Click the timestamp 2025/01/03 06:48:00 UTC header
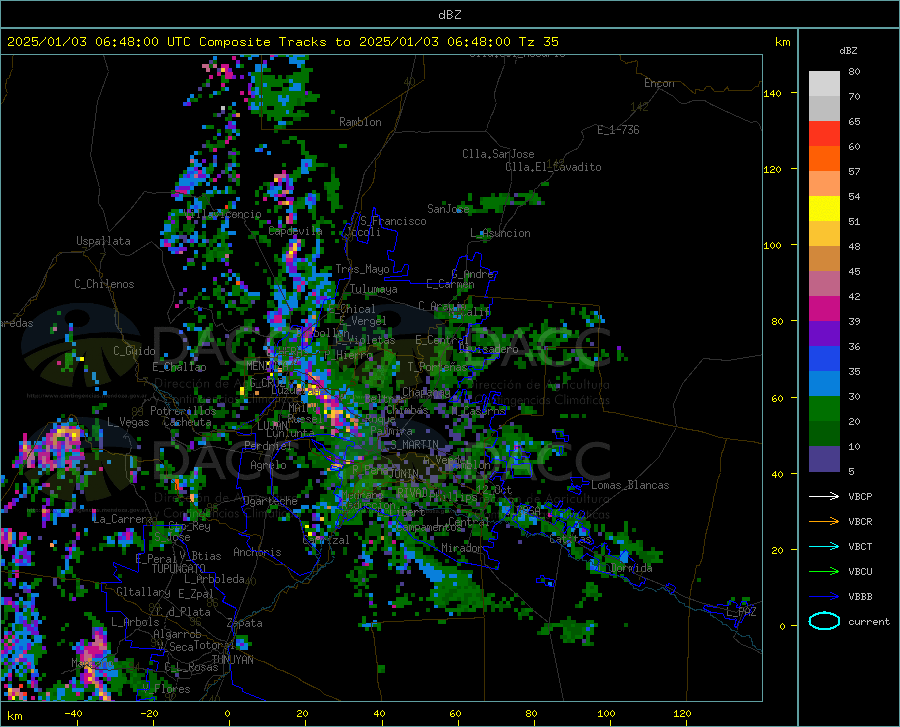Image resolution: width=900 pixels, height=727 pixels. pos(91,42)
